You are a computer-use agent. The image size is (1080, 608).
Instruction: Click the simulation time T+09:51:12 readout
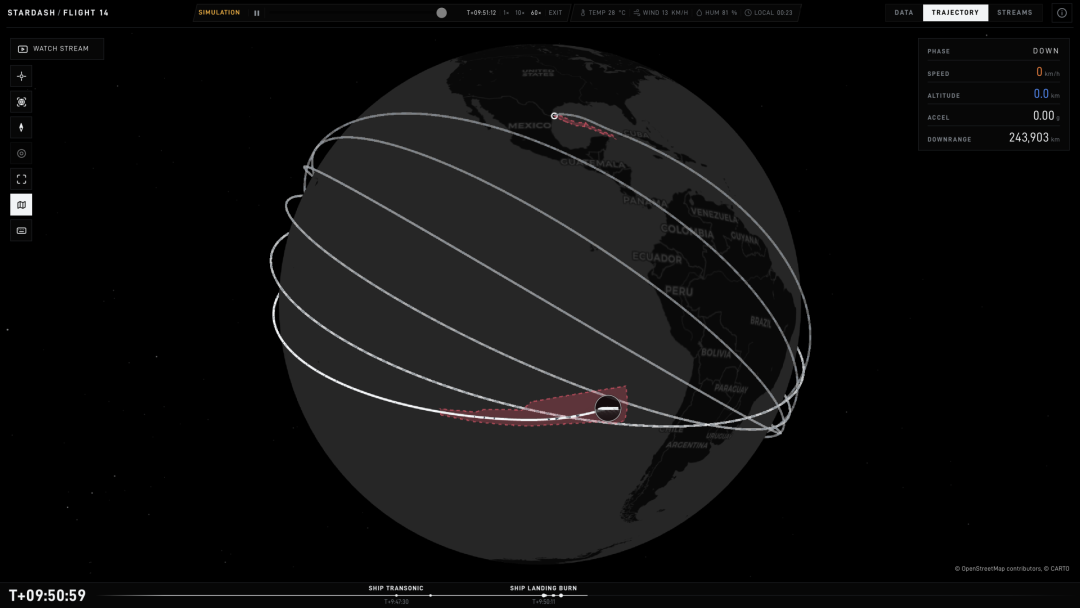(481, 13)
